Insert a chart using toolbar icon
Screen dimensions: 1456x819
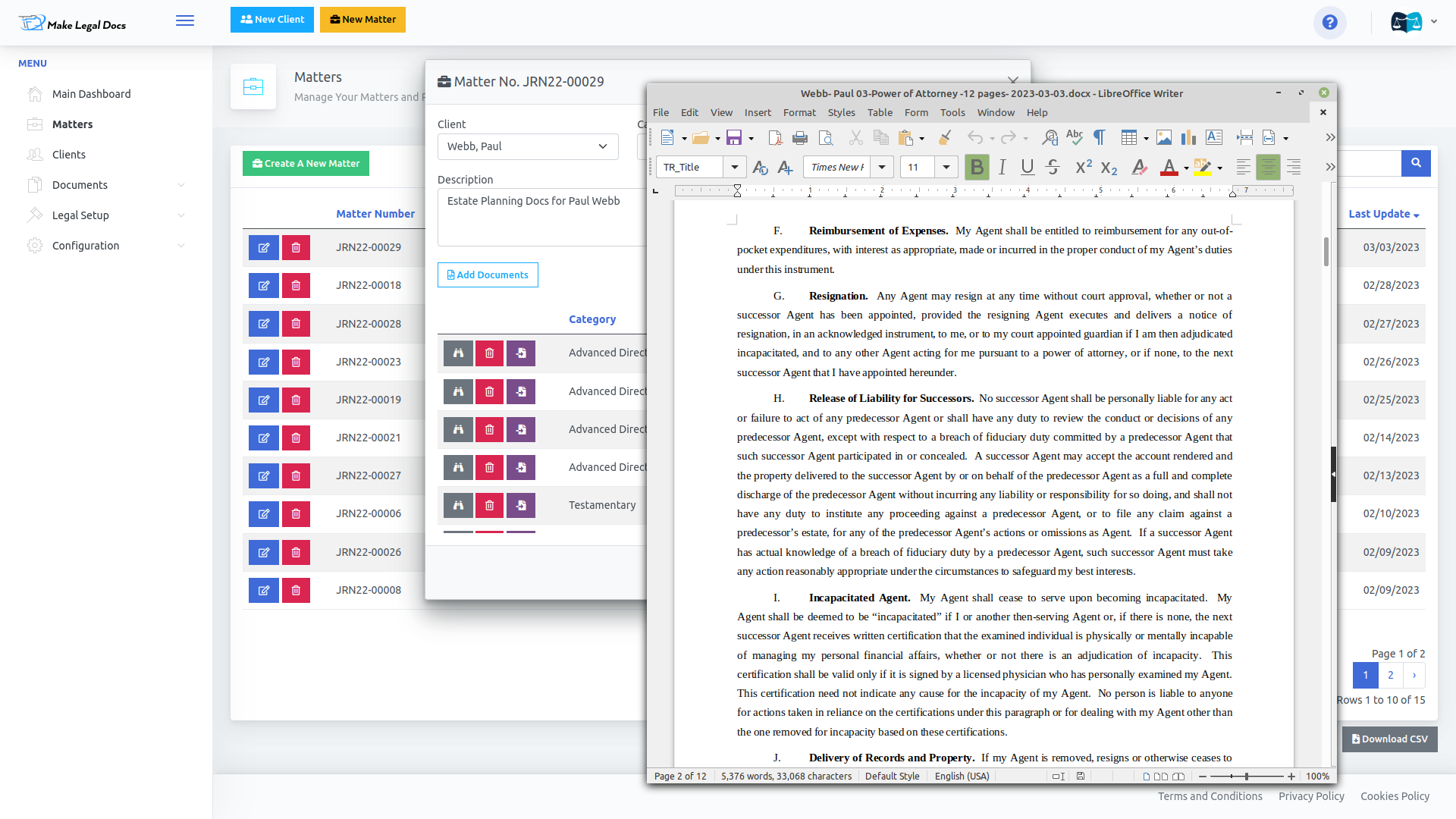point(1189,138)
